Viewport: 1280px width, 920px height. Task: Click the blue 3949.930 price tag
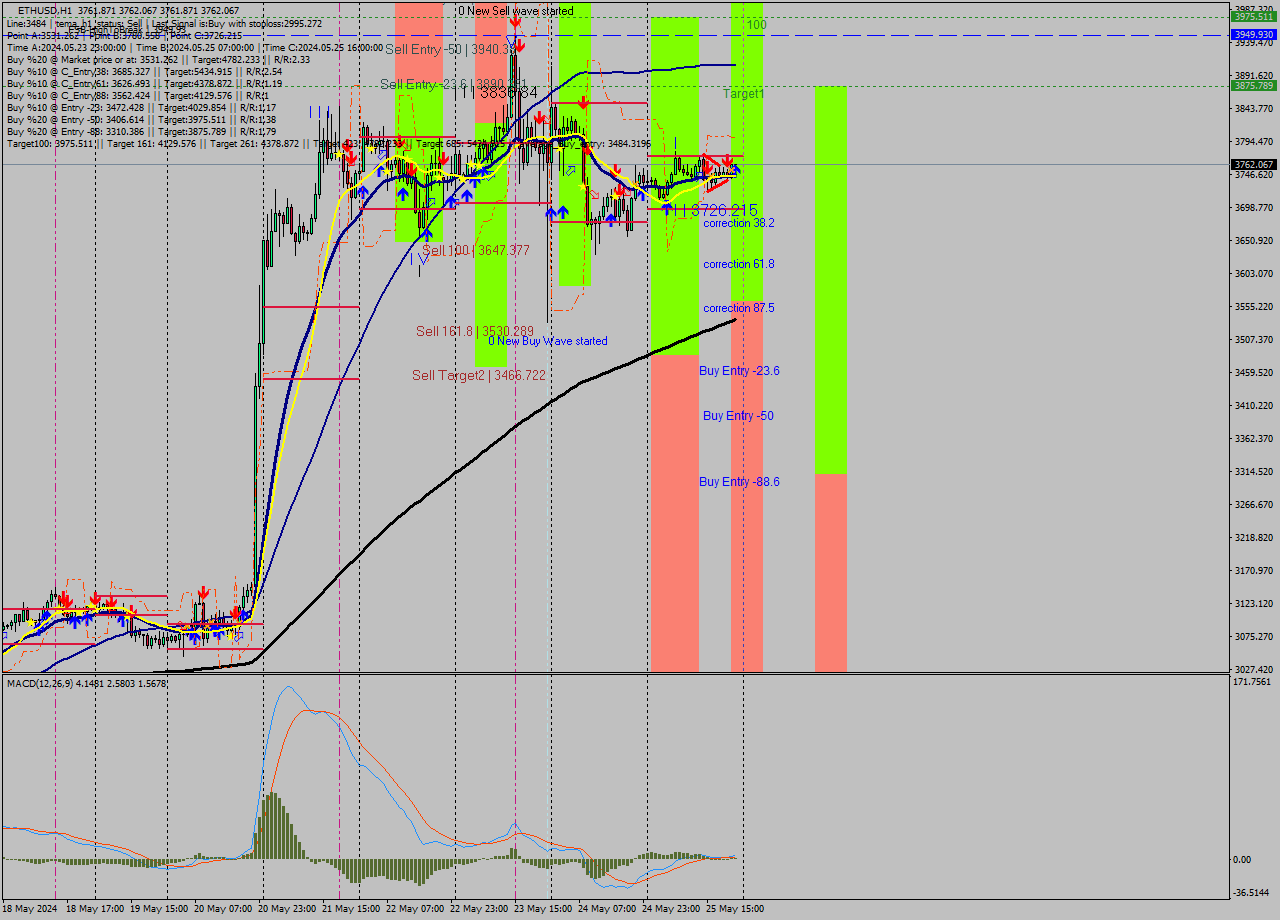point(1253,34)
